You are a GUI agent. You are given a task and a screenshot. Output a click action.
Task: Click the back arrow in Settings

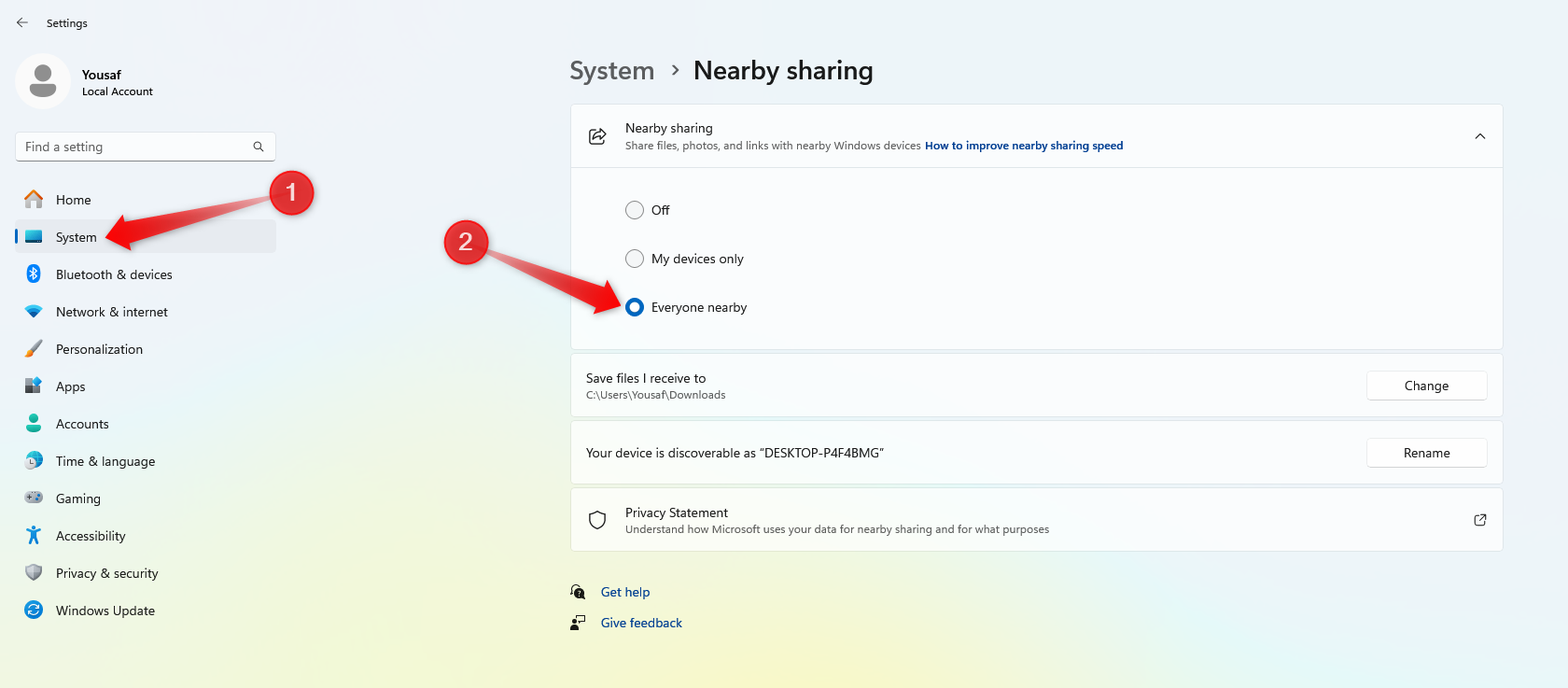pos(22,22)
